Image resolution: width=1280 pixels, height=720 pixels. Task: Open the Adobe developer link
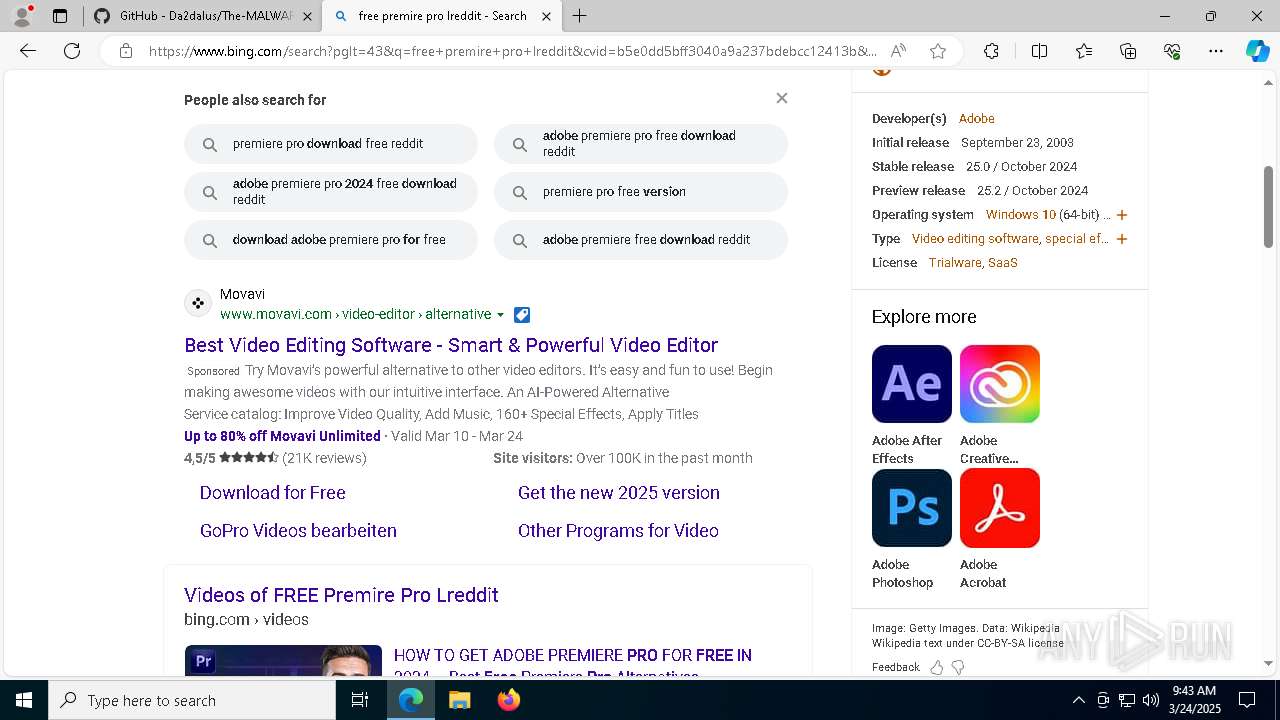click(x=977, y=118)
